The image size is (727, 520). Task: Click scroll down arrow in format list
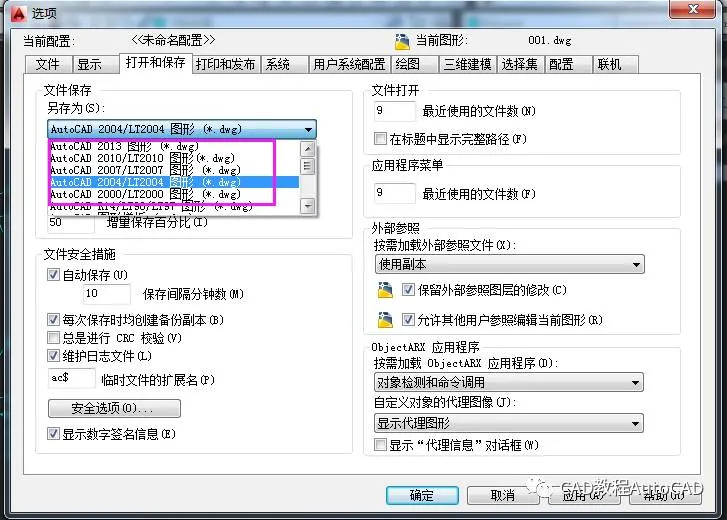(307, 206)
